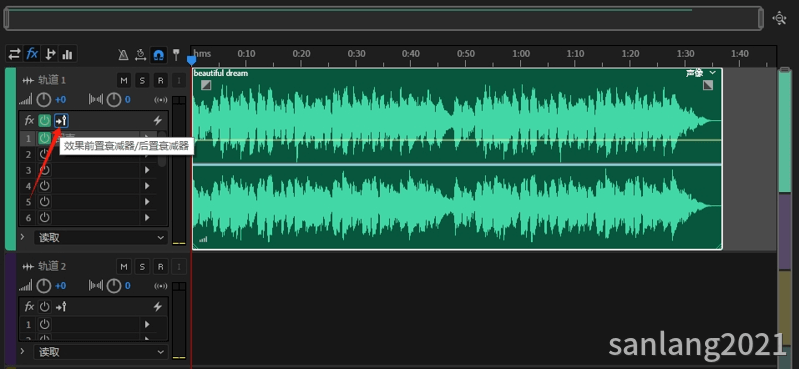Open effect list arrow for slot 5 of 轨道 1
The image size is (799, 369).
click(147, 202)
